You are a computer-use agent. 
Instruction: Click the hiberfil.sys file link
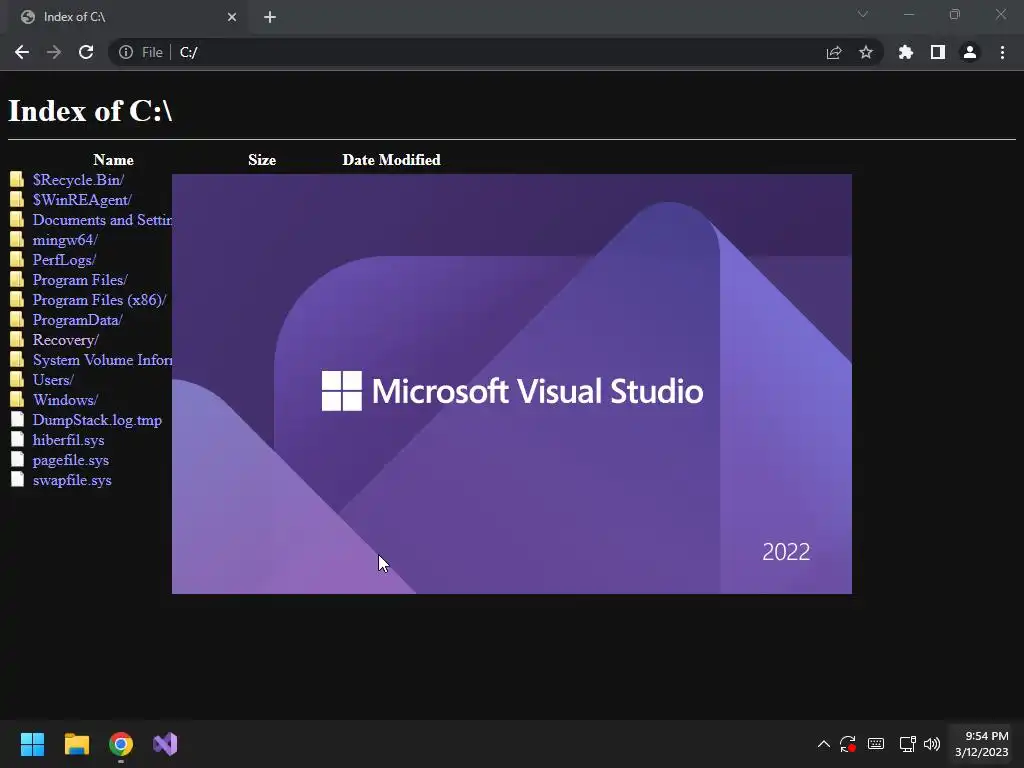69,440
